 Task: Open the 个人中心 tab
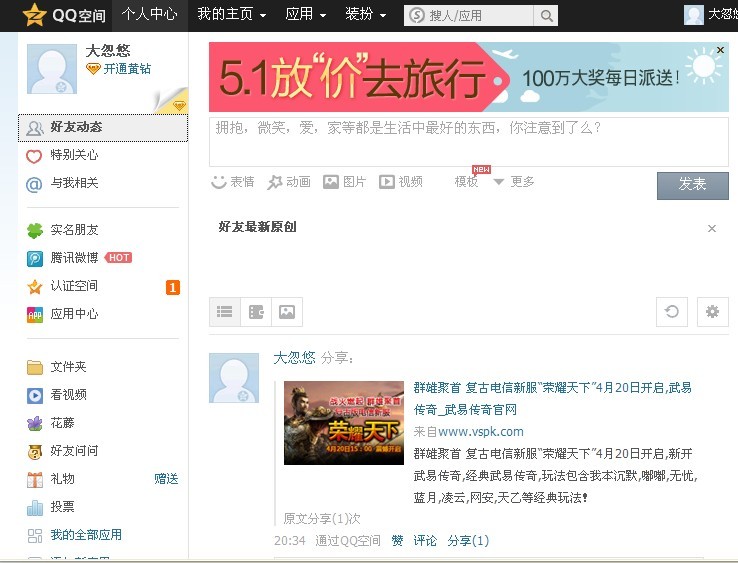click(150, 15)
